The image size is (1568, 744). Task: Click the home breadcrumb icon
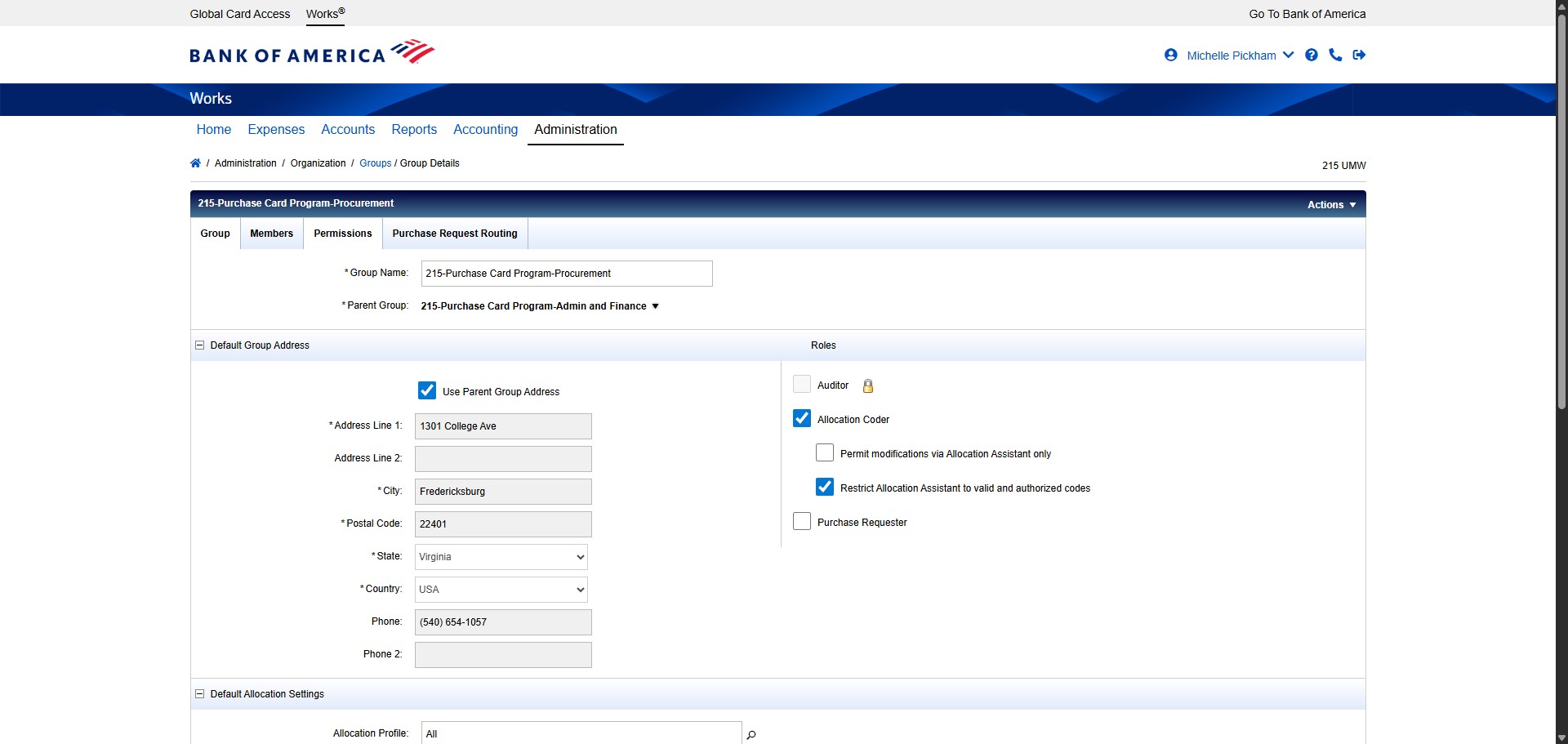click(195, 163)
